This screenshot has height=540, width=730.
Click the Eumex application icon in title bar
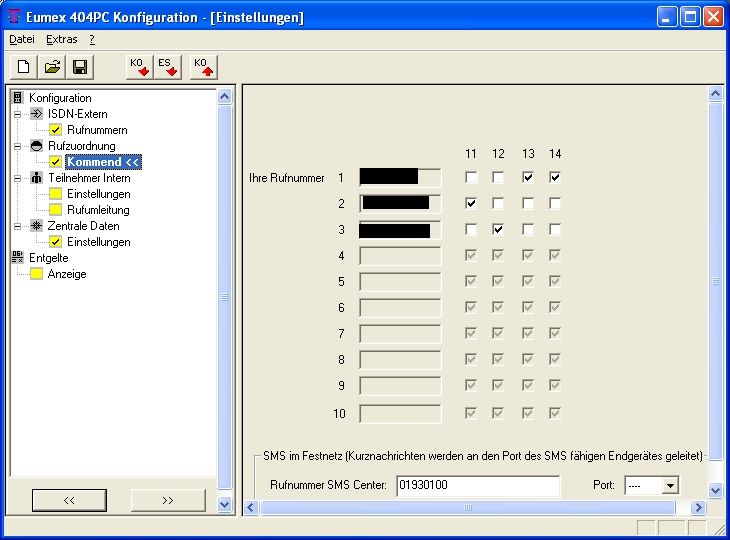[x=14, y=17]
